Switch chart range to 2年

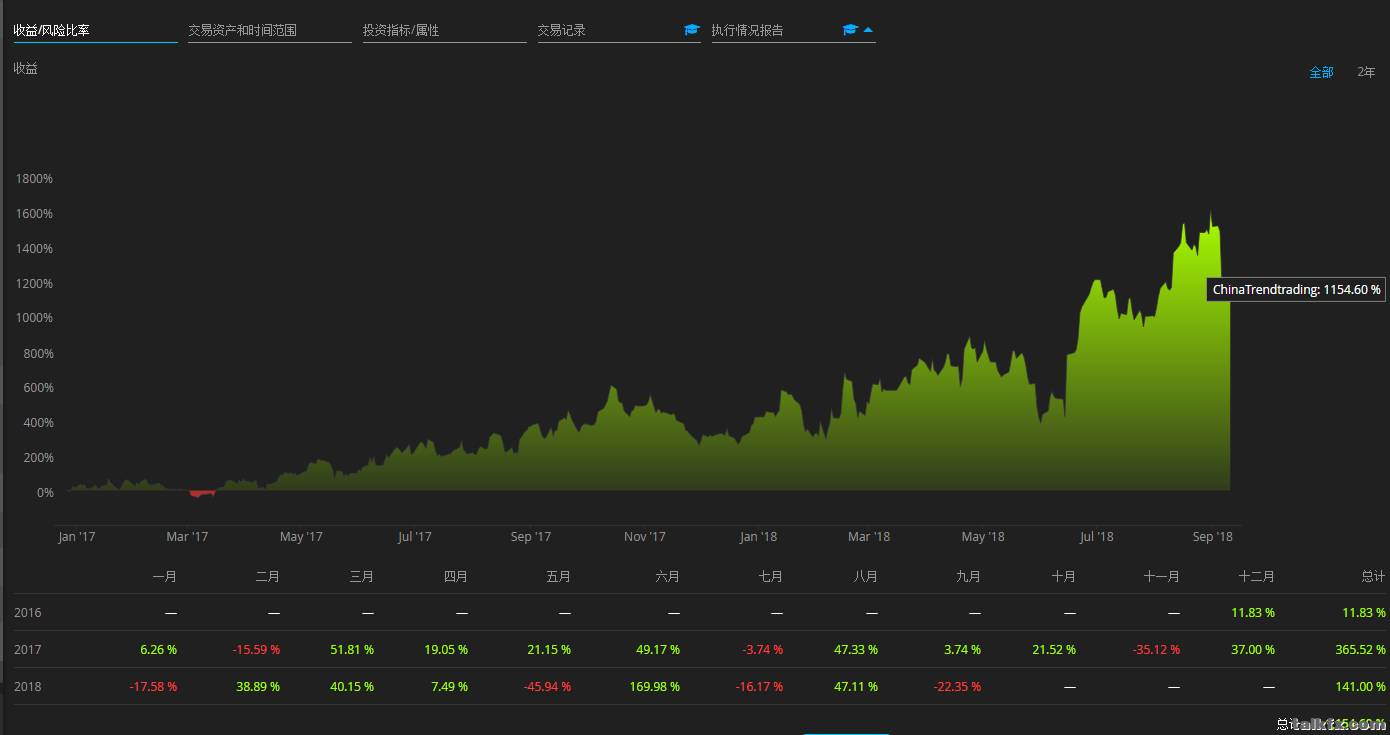click(x=1366, y=72)
